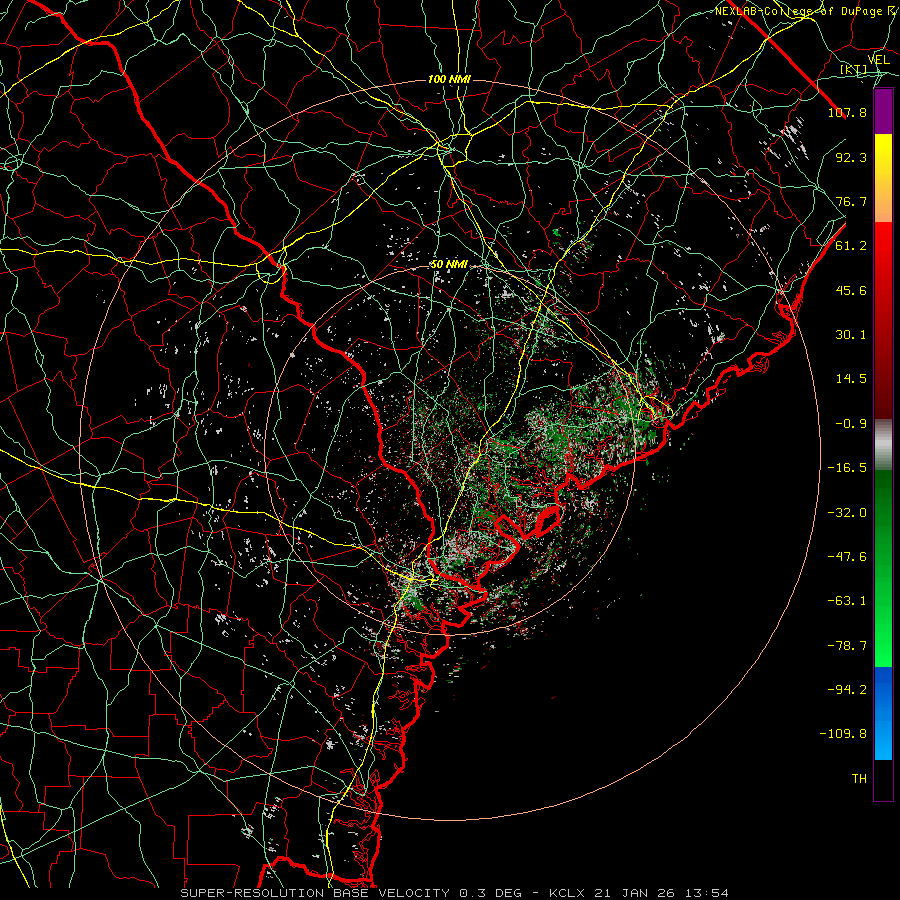Click the TH label on the legend
The image size is (900, 900).
click(x=859, y=779)
